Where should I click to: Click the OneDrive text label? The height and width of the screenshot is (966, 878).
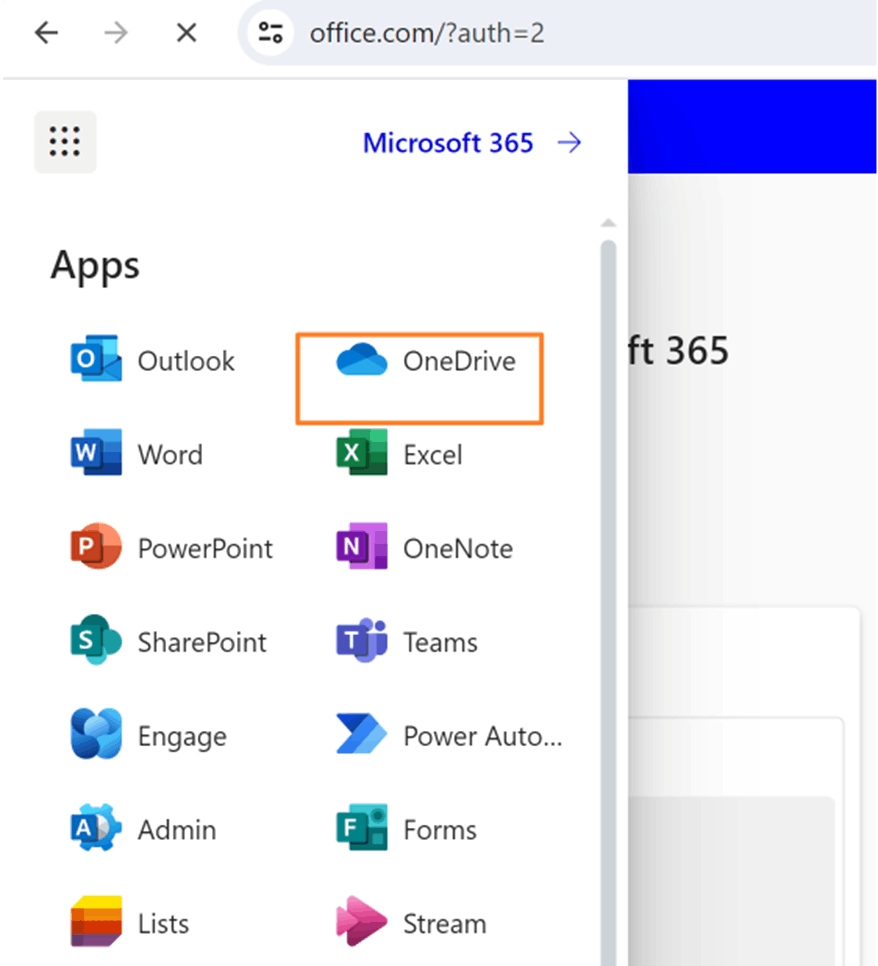[460, 361]
